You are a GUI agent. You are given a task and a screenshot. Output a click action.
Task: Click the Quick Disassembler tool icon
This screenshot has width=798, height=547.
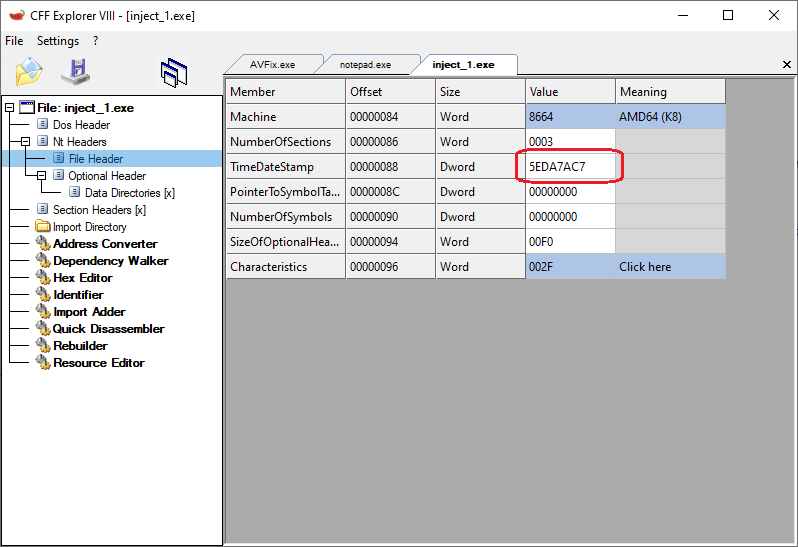click(x=43, y=329)
